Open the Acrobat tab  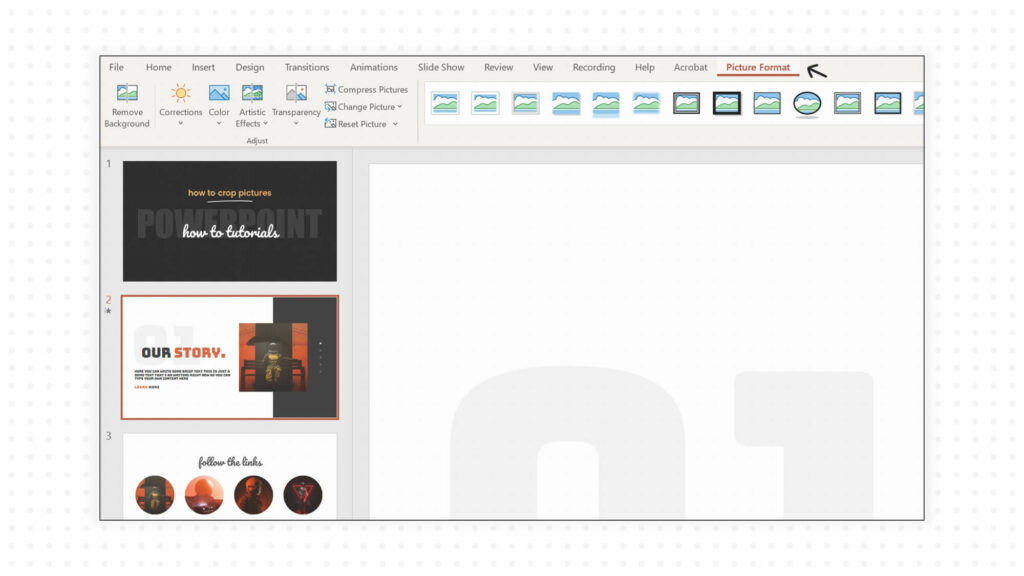690,67
